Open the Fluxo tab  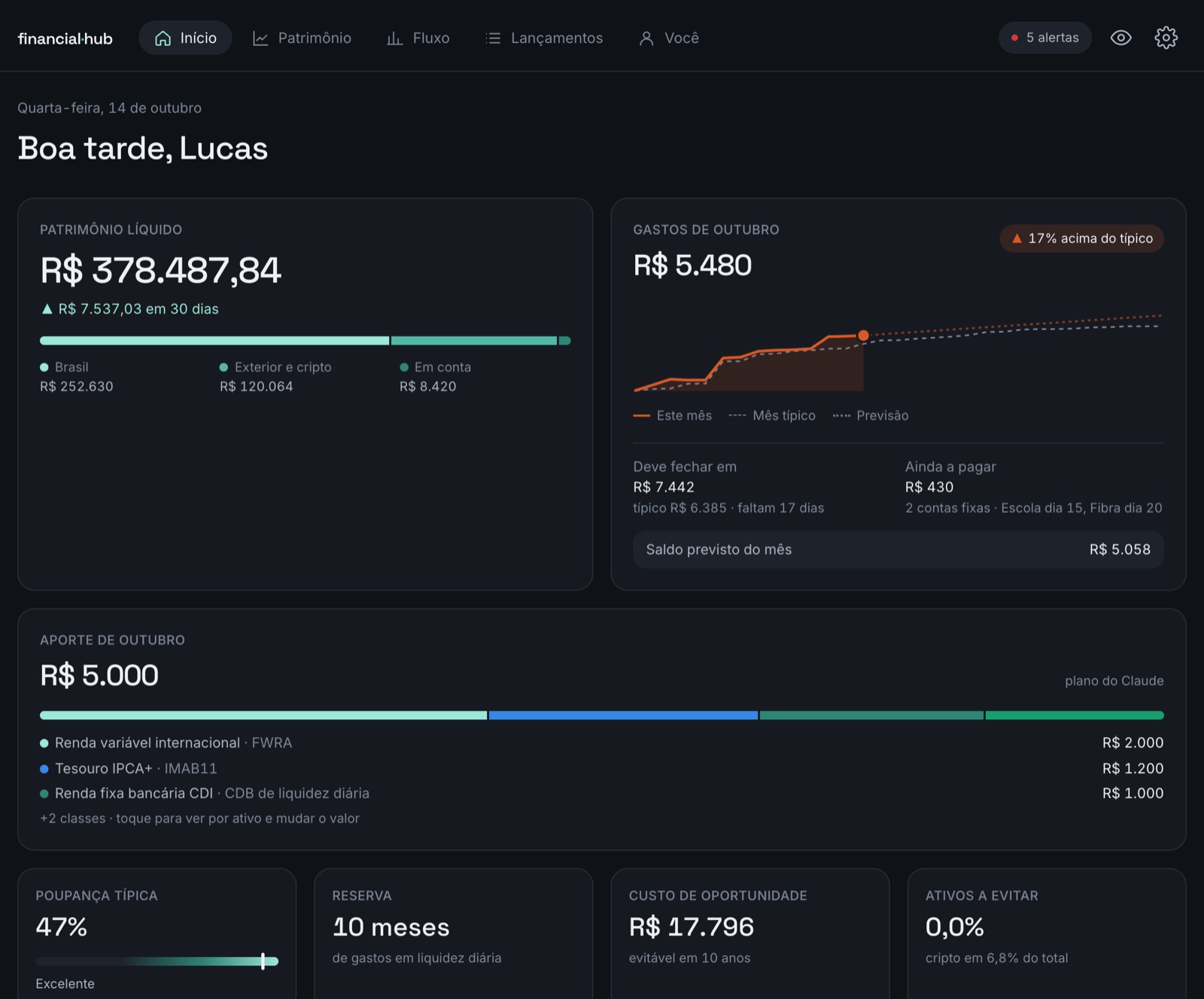[x=418, y=38]
